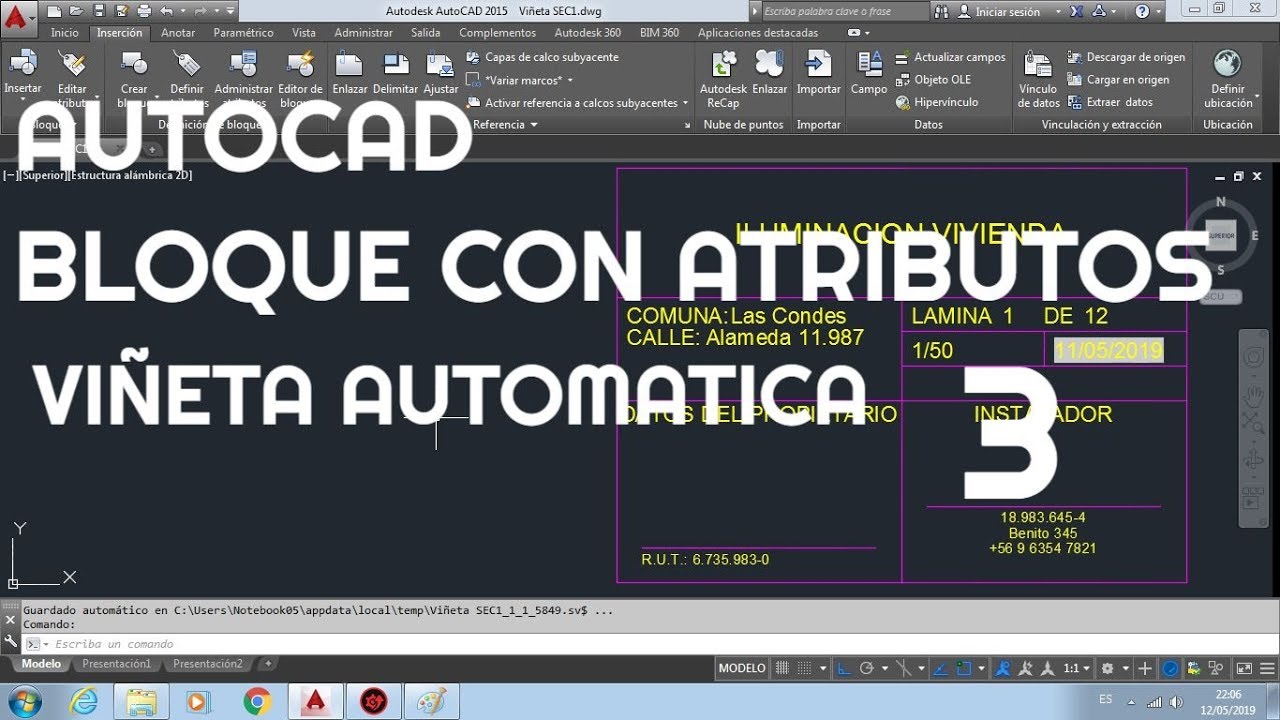Image resolution: width=1280 pixels, height=720 pixels.
Task: Click the Print (plot) icon in quick access
Action: click(x=143, y=12)
